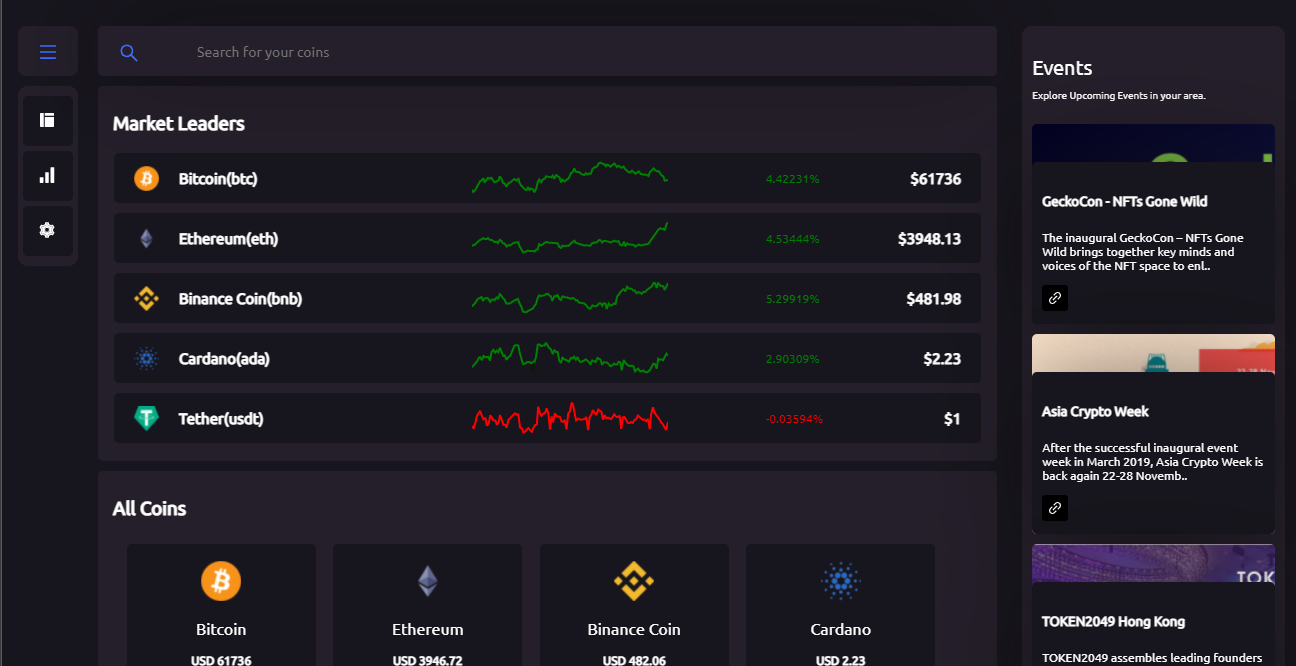Click the Ethereum logo in Market Leaders
The width and height of the screenshot is (1296, 666).
tap(147, 239)
